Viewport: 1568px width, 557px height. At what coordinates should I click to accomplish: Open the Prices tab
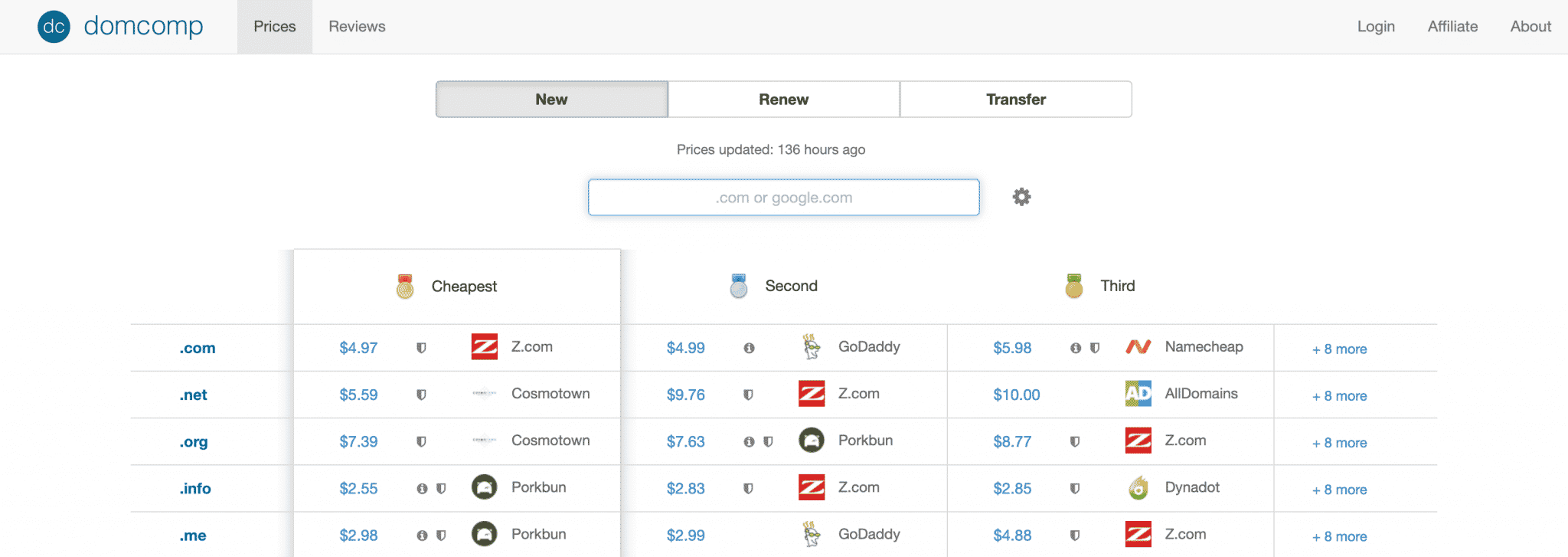tap(275, 27)
